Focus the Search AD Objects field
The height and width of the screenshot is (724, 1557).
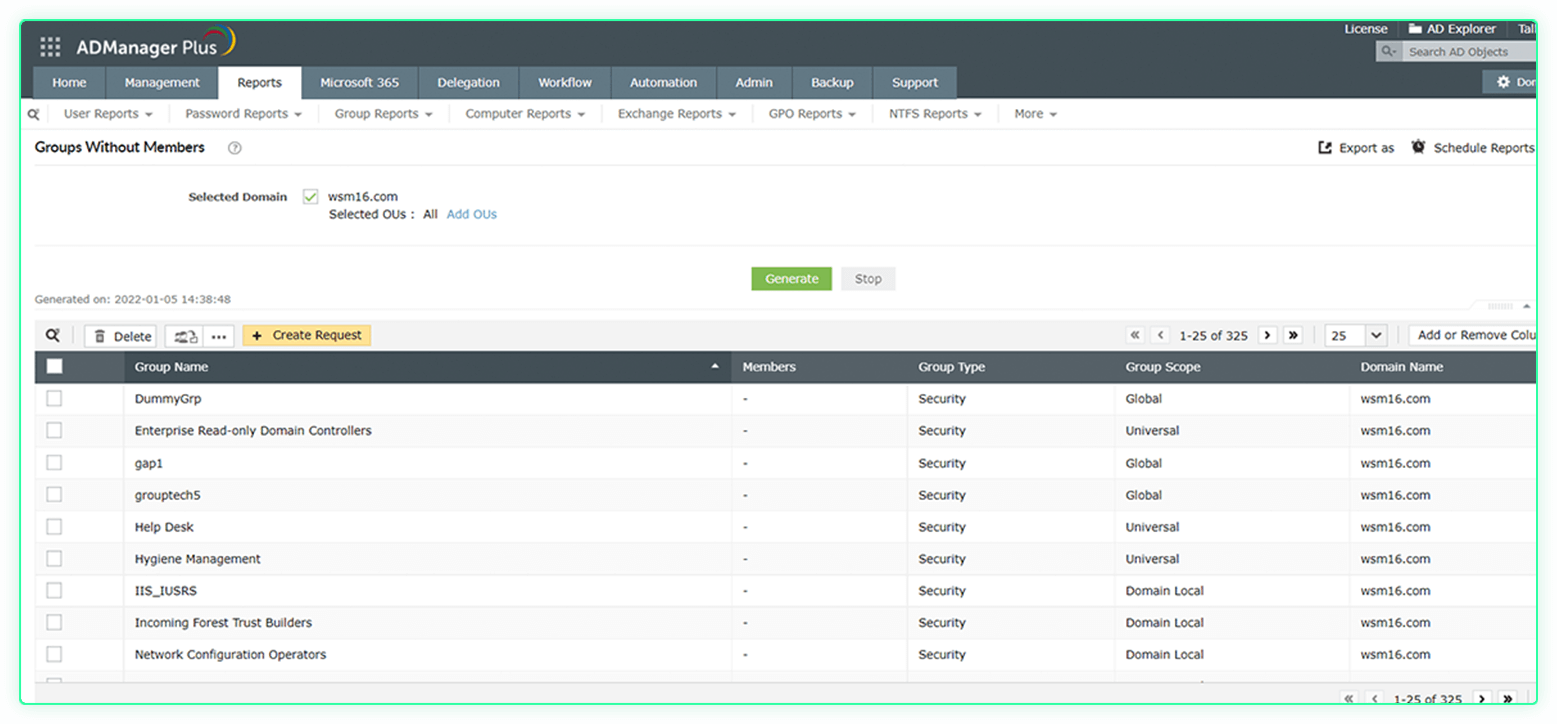(x=1470, y=52)
